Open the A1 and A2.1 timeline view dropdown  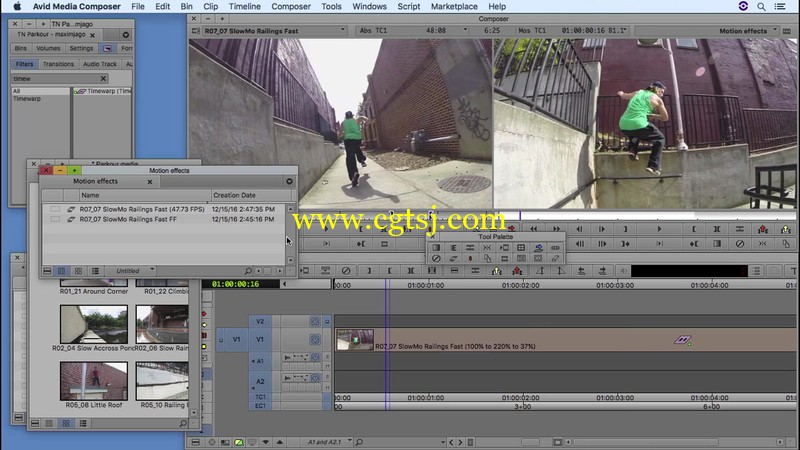click(349, 442)
